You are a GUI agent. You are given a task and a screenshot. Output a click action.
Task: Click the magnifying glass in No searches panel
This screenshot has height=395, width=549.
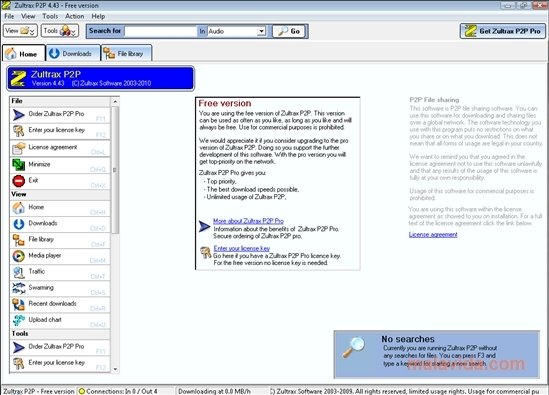[353, 347]
